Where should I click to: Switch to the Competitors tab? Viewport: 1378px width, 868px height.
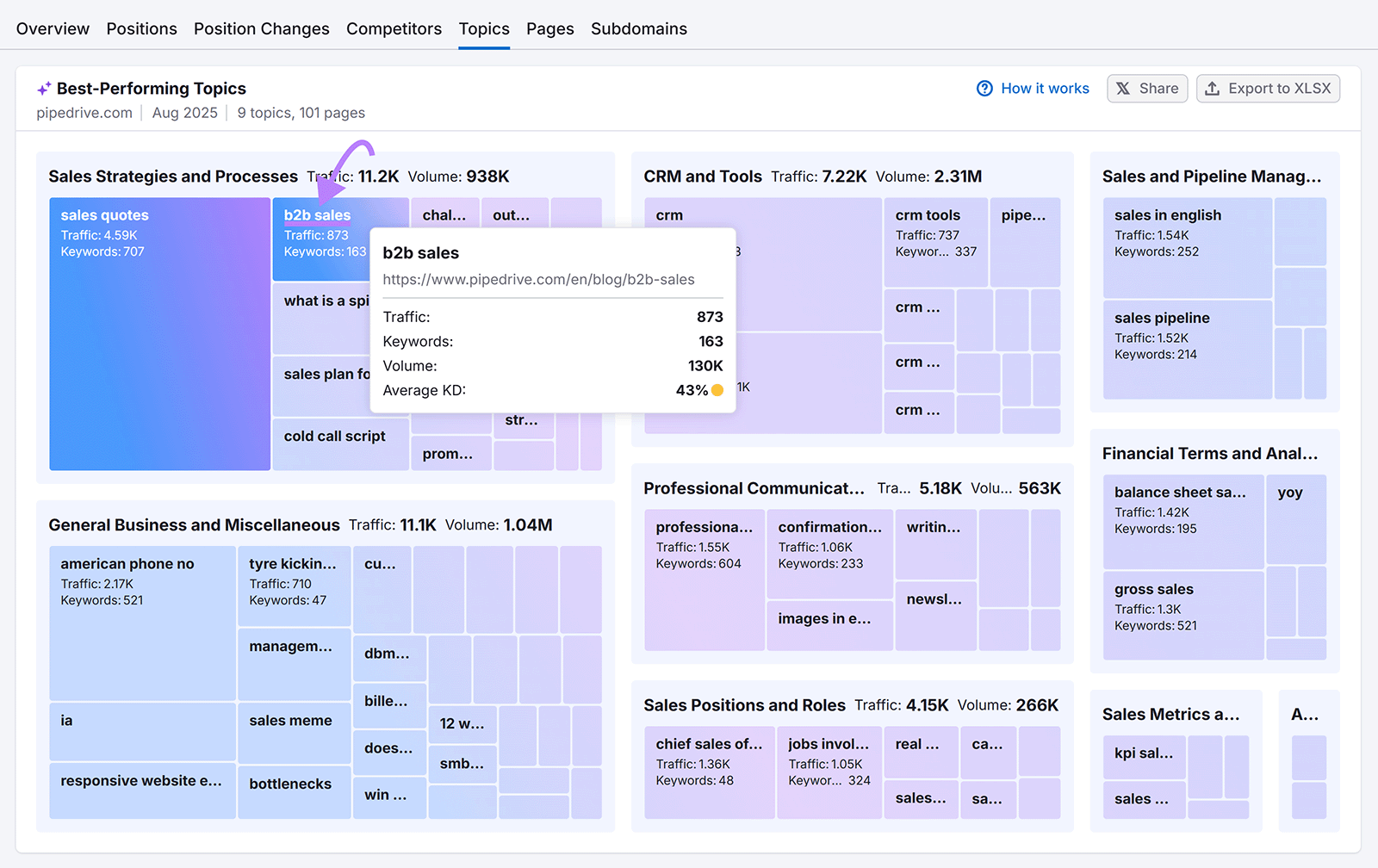point(394,28)
